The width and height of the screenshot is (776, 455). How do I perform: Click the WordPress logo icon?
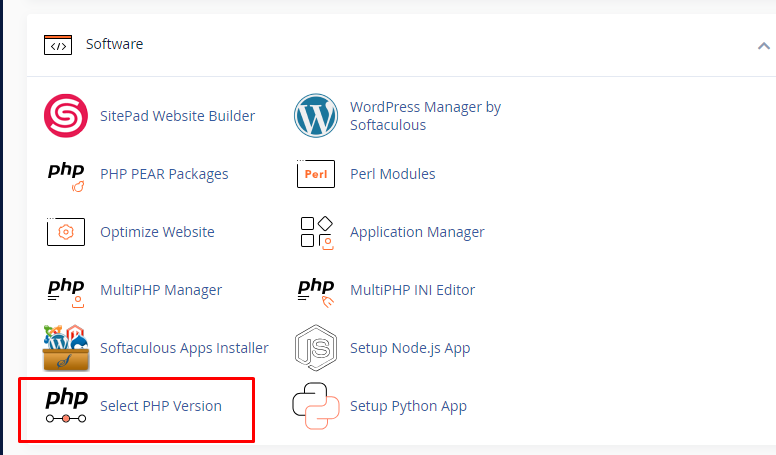(316, 115)
